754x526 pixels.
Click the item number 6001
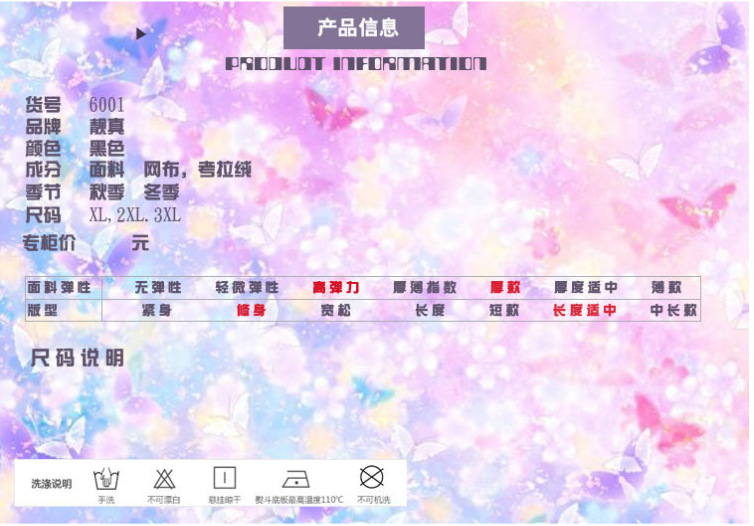click(x=107, y=105)
